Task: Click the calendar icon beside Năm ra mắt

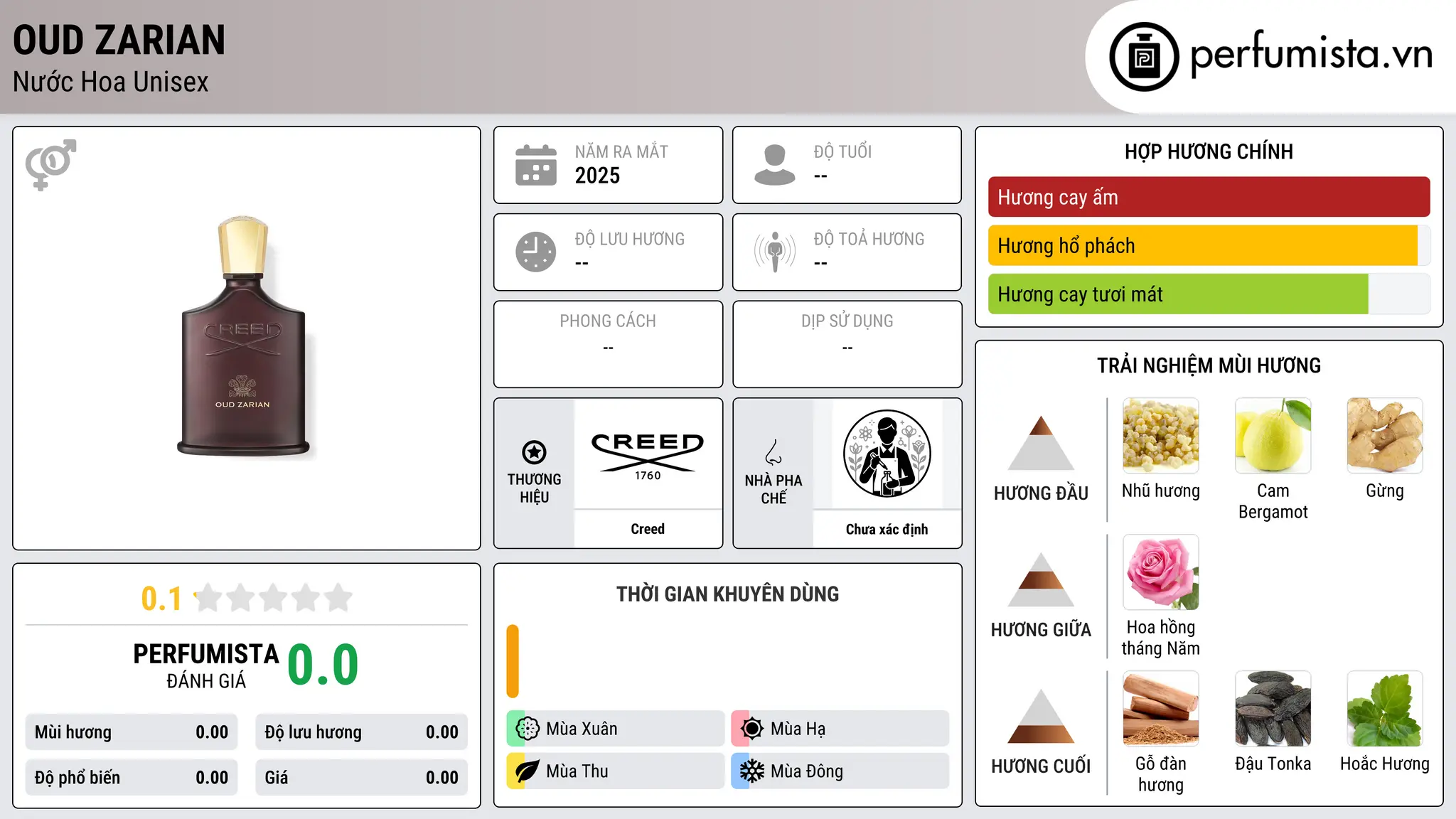Action: point(536,165)
